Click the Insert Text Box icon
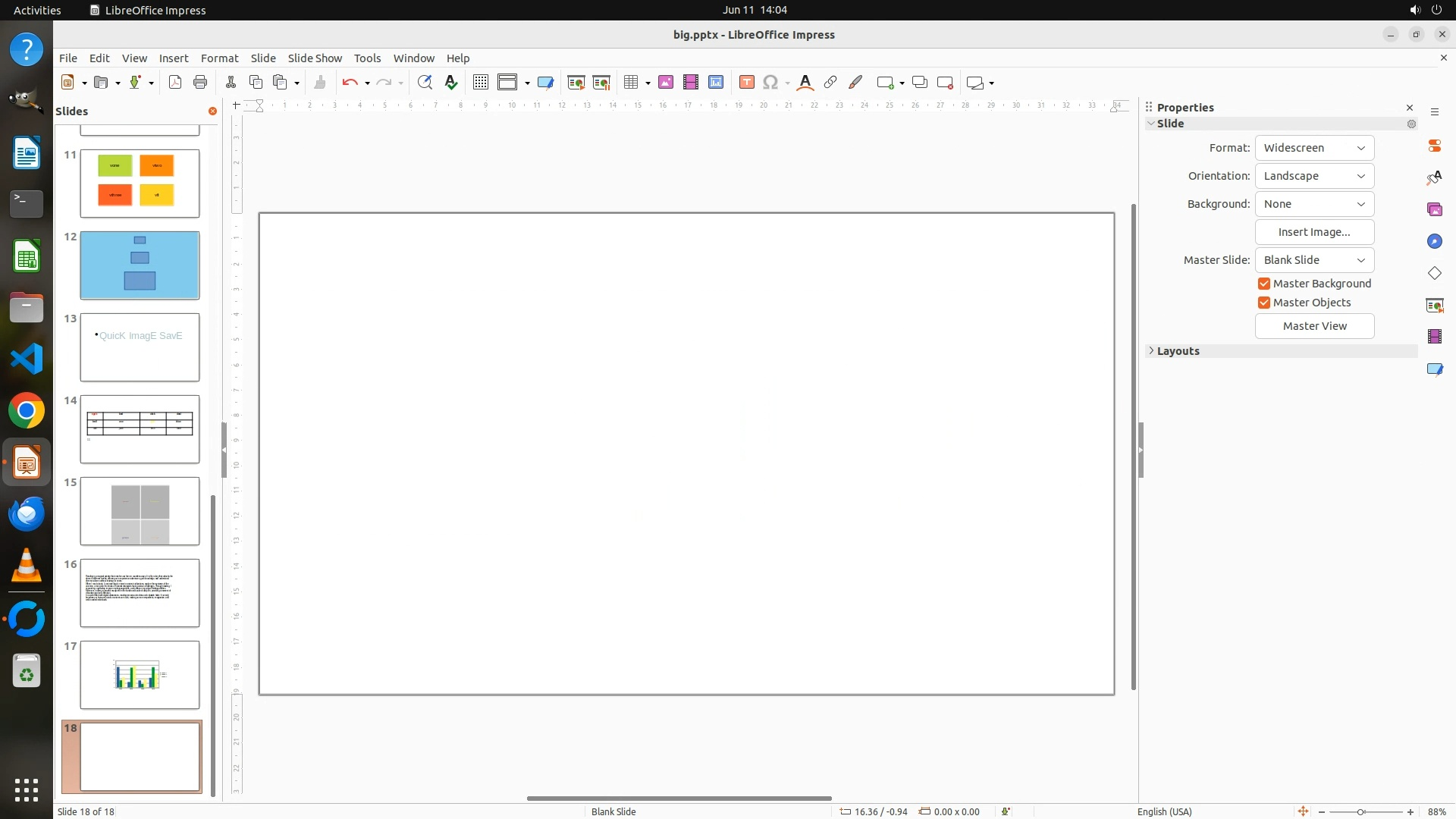The width and height of the screenshot is (1456, 819). coord(746,83)
